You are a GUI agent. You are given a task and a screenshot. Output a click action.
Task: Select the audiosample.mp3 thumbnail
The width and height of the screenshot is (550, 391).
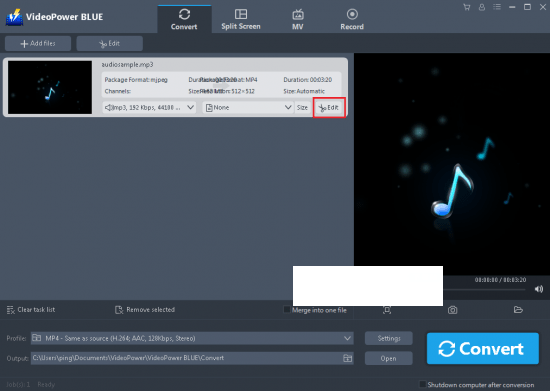point(50,87)
